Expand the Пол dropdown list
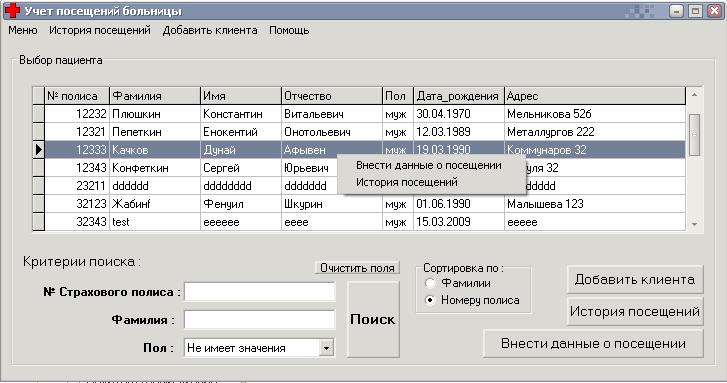727x383 pixels. [326, 348]
